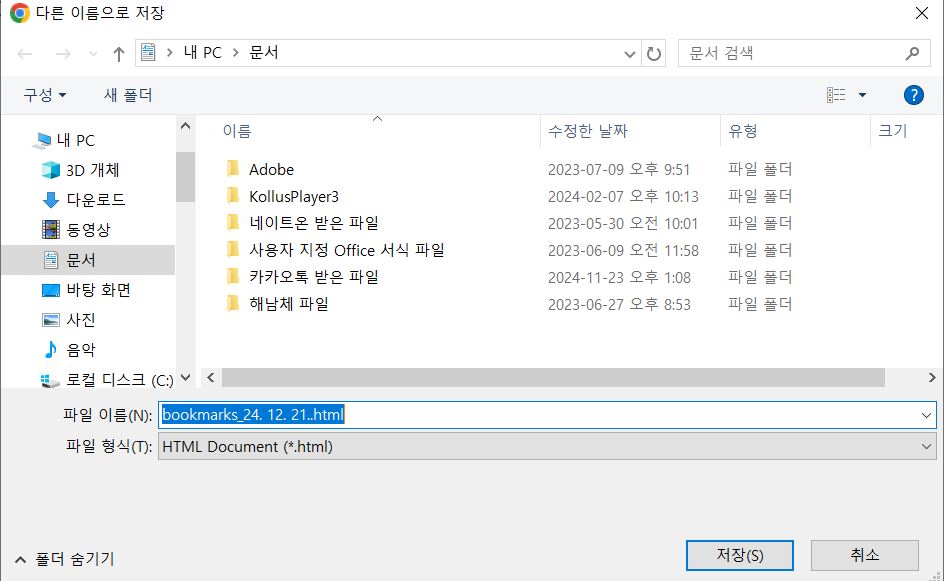Viewport: 944px width, 581px height.
Task: Select the 네이트온 받은 파일 folder
Action: click(x=314, y=223)
